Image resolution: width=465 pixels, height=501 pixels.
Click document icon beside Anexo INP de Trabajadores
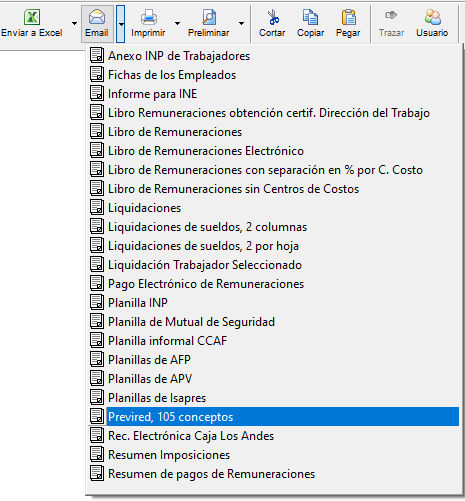(97, 55)
